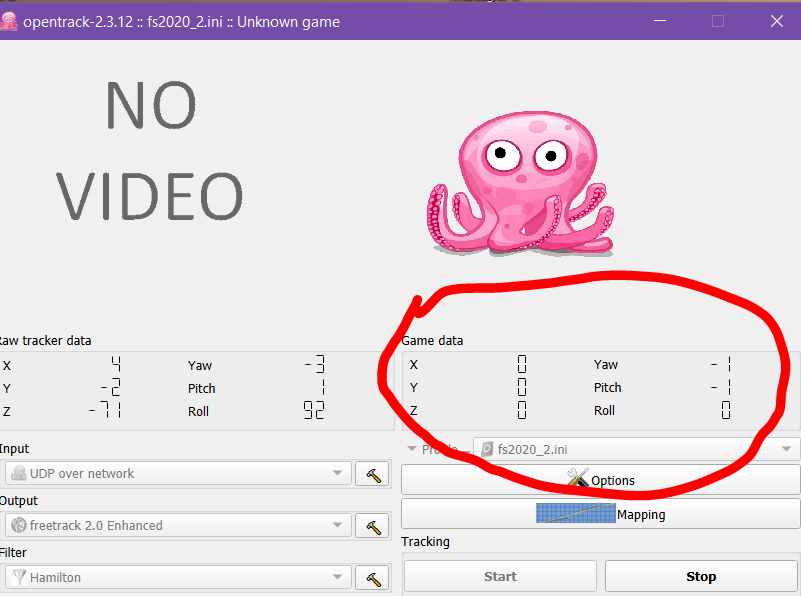Image resolution: width=801 pixels, height=596 pixels.
Task: Click the Start tracking button
Action: coord(500,577)
